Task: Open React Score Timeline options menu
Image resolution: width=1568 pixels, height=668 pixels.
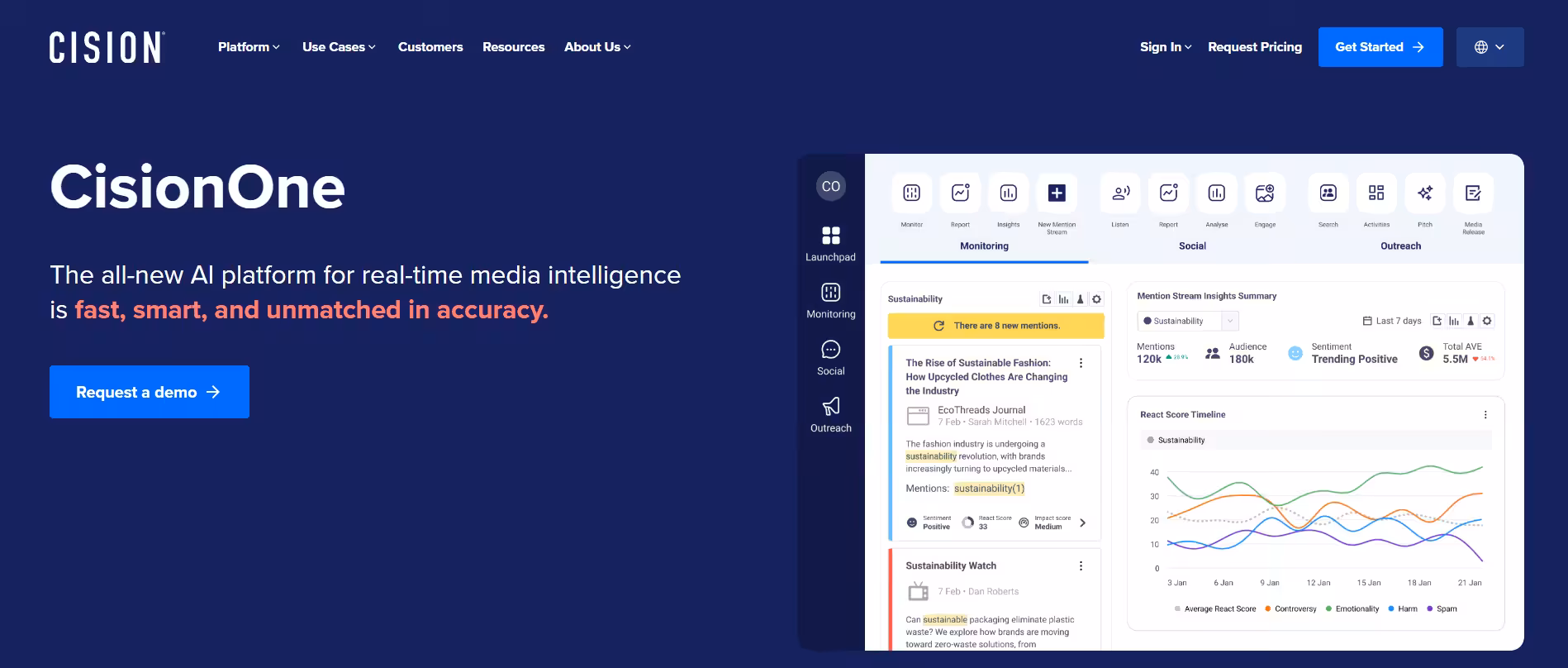Action: [1485, 415]
